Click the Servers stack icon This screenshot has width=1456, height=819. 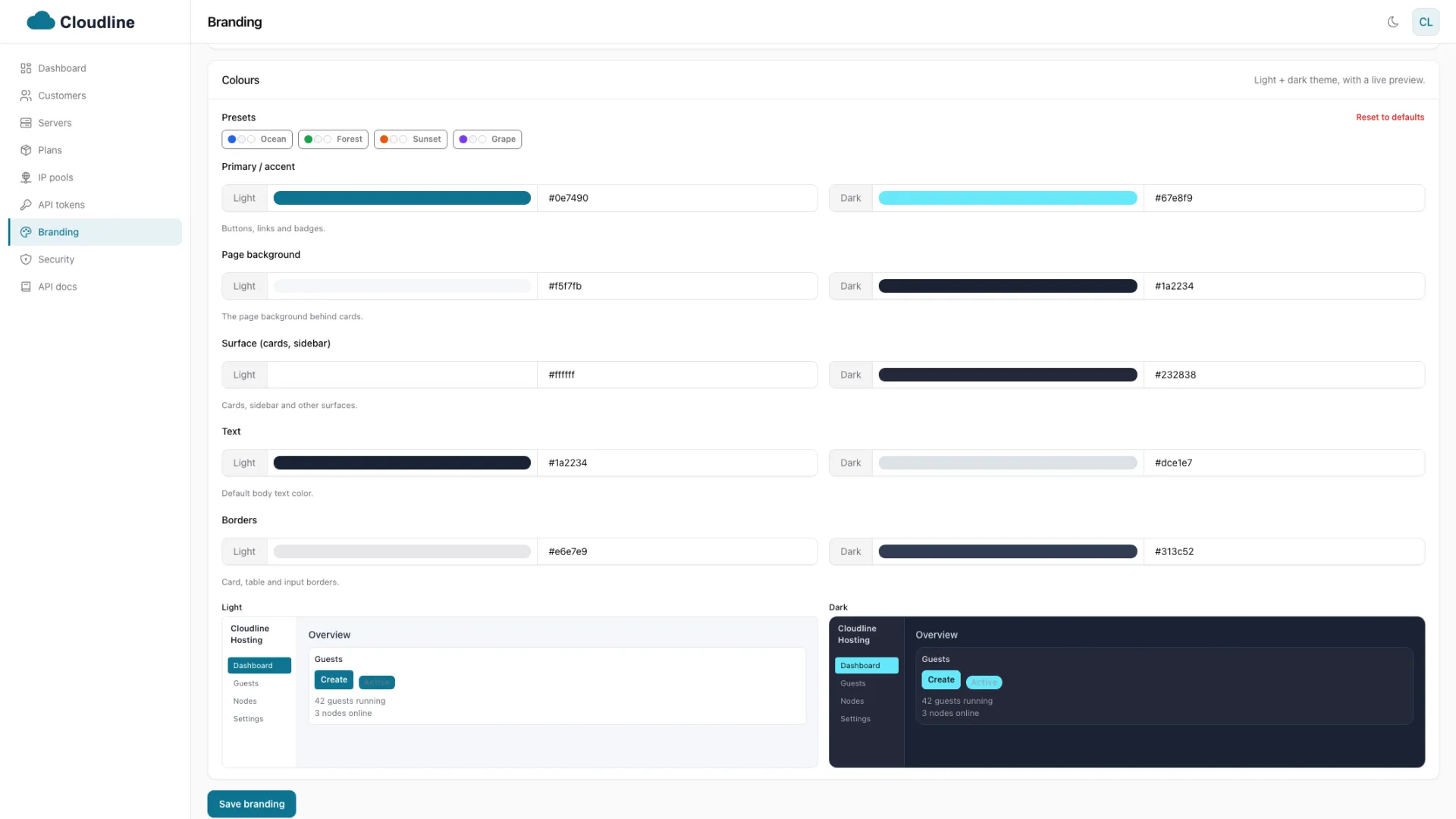click(26, 123)
